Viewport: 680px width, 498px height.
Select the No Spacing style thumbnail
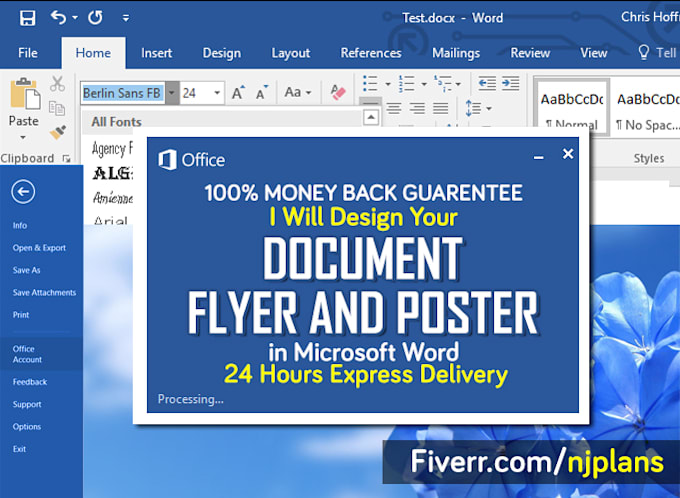coord(647,107)
